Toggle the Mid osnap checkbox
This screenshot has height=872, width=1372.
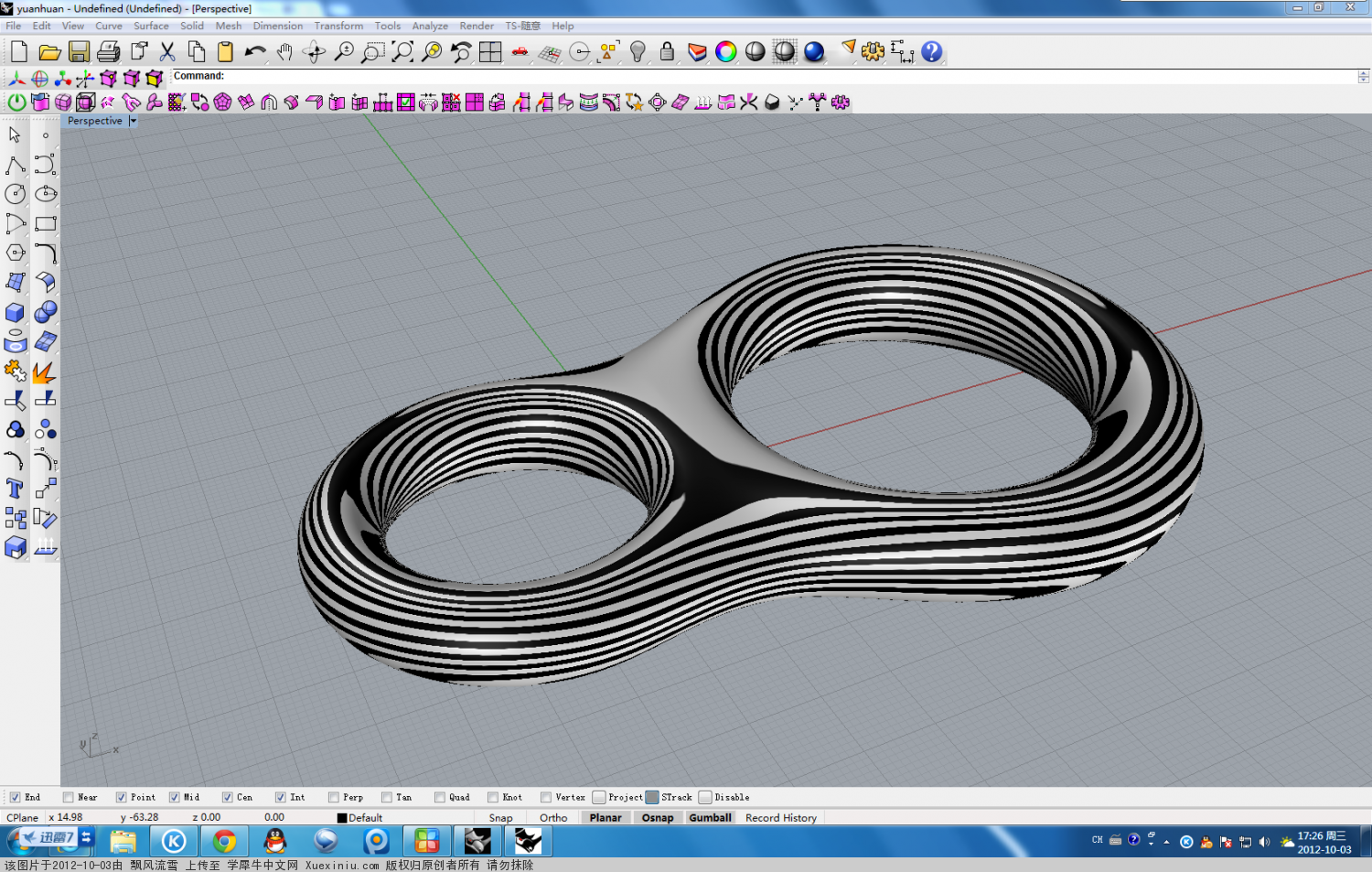(x=174, y=798)
